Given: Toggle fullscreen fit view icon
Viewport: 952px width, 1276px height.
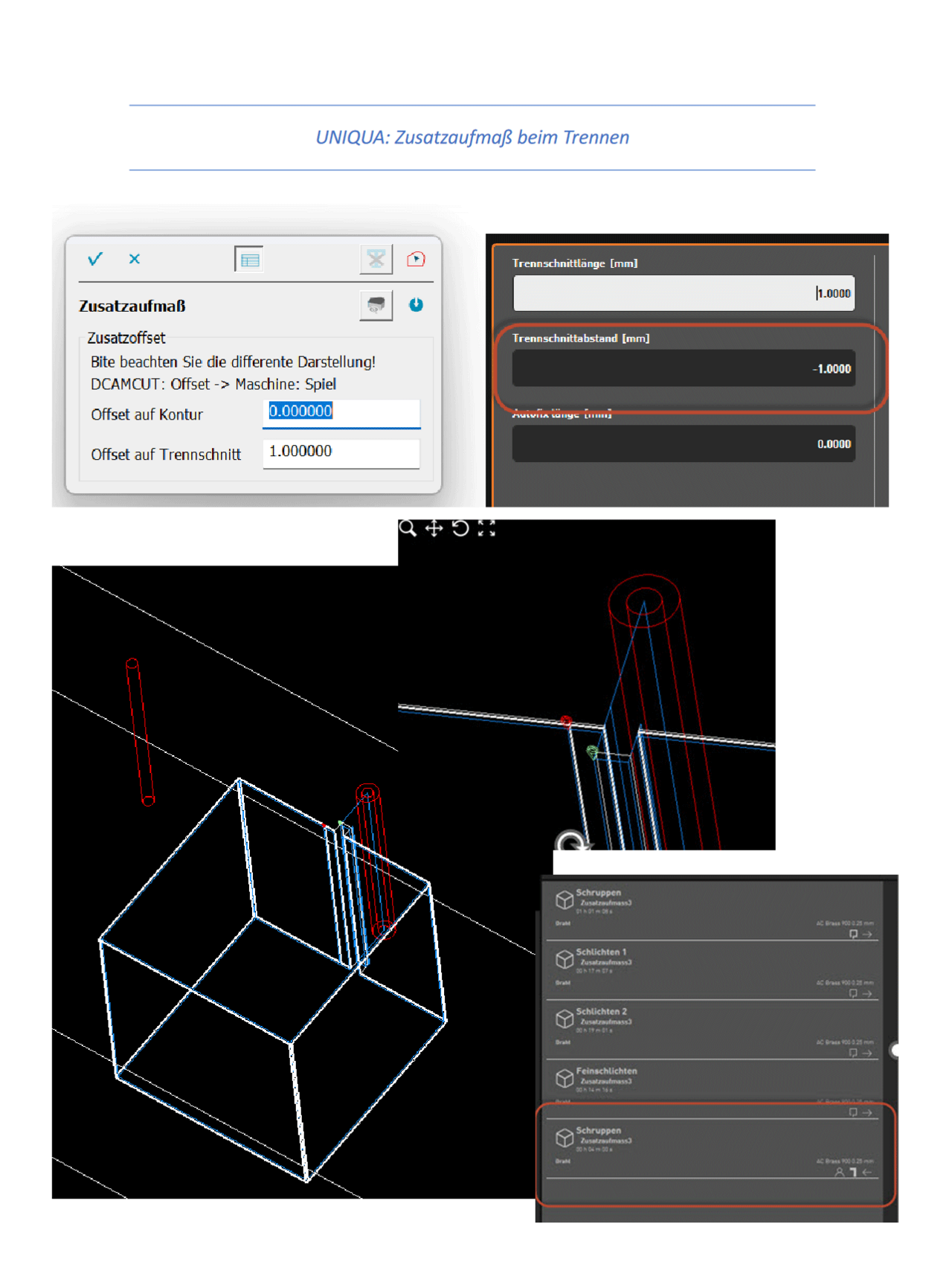Looking at the screenshot, I should pos(486,528).
